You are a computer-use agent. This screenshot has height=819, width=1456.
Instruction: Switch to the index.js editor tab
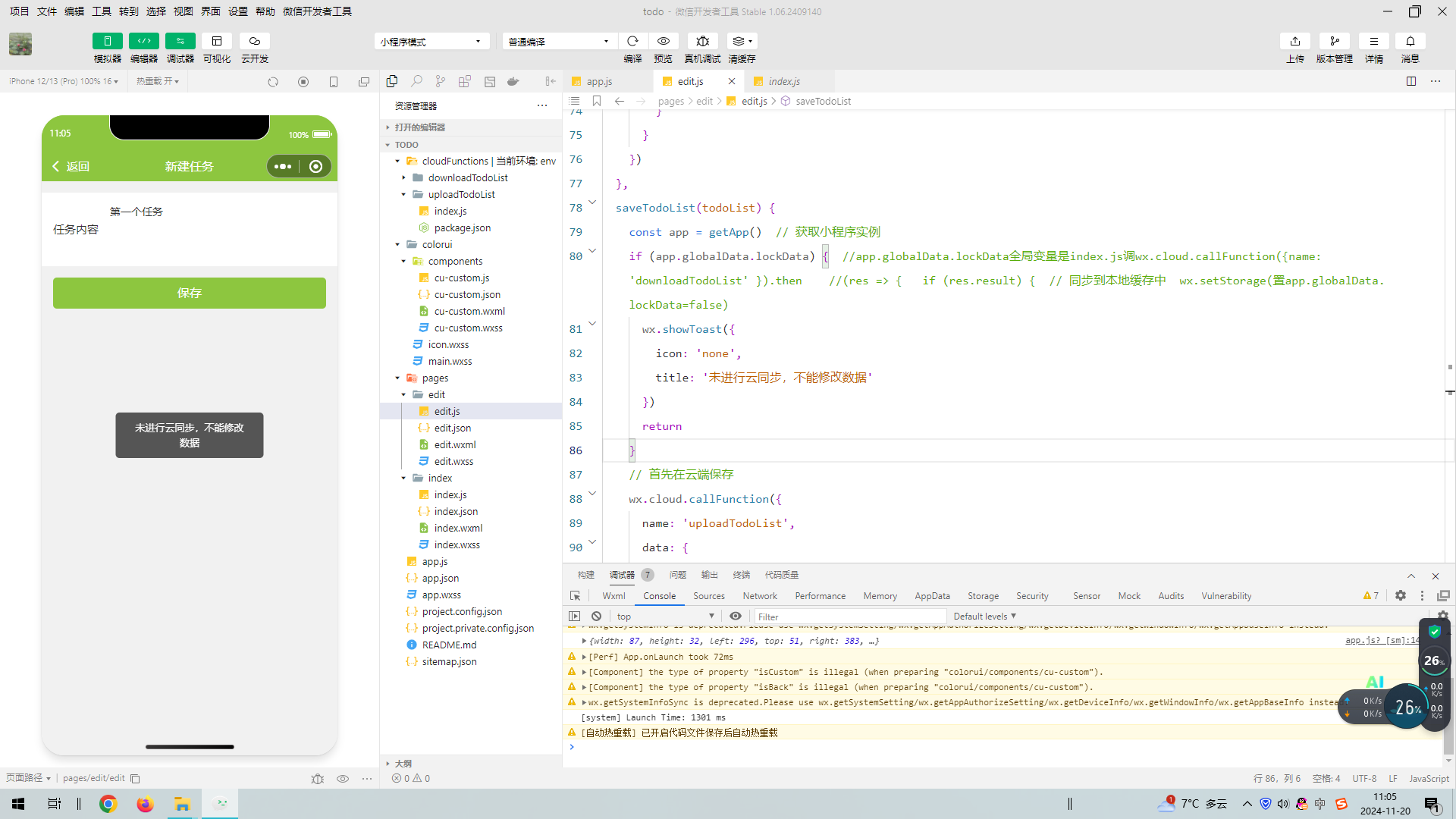783,81
